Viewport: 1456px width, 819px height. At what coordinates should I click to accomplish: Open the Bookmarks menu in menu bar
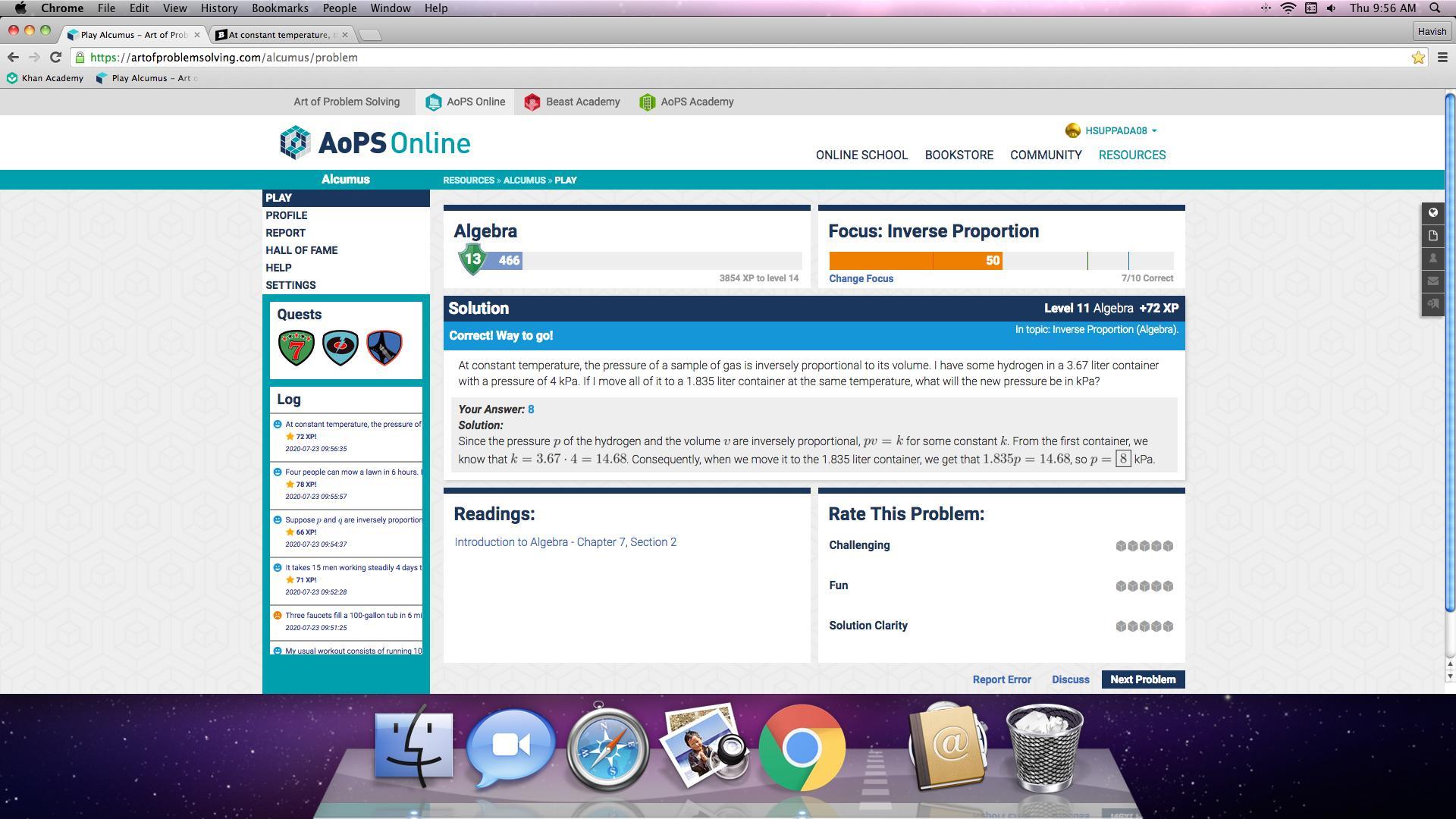point(280,8)
